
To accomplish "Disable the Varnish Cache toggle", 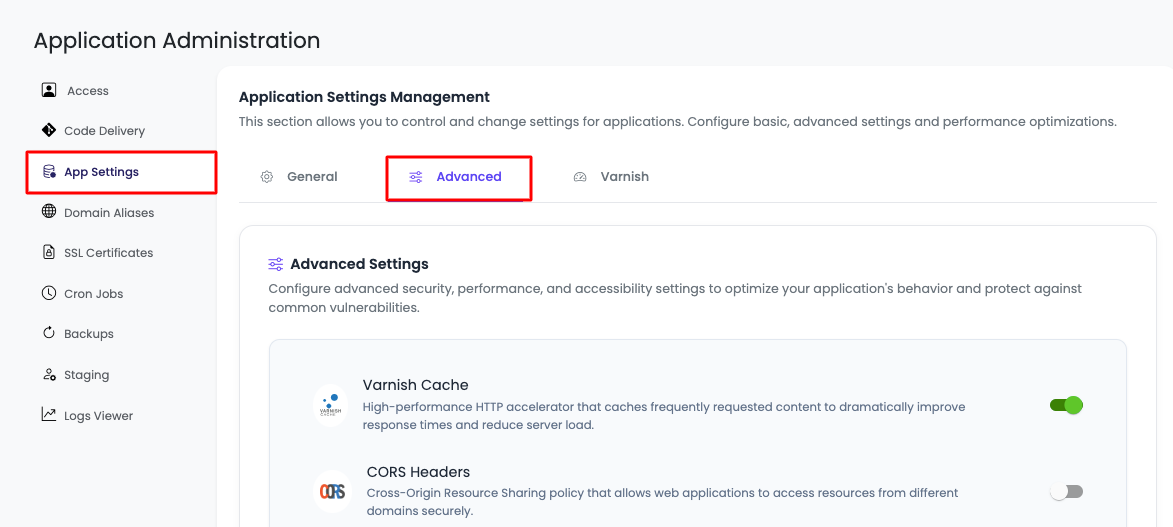I will click(x=1066, y=405).
